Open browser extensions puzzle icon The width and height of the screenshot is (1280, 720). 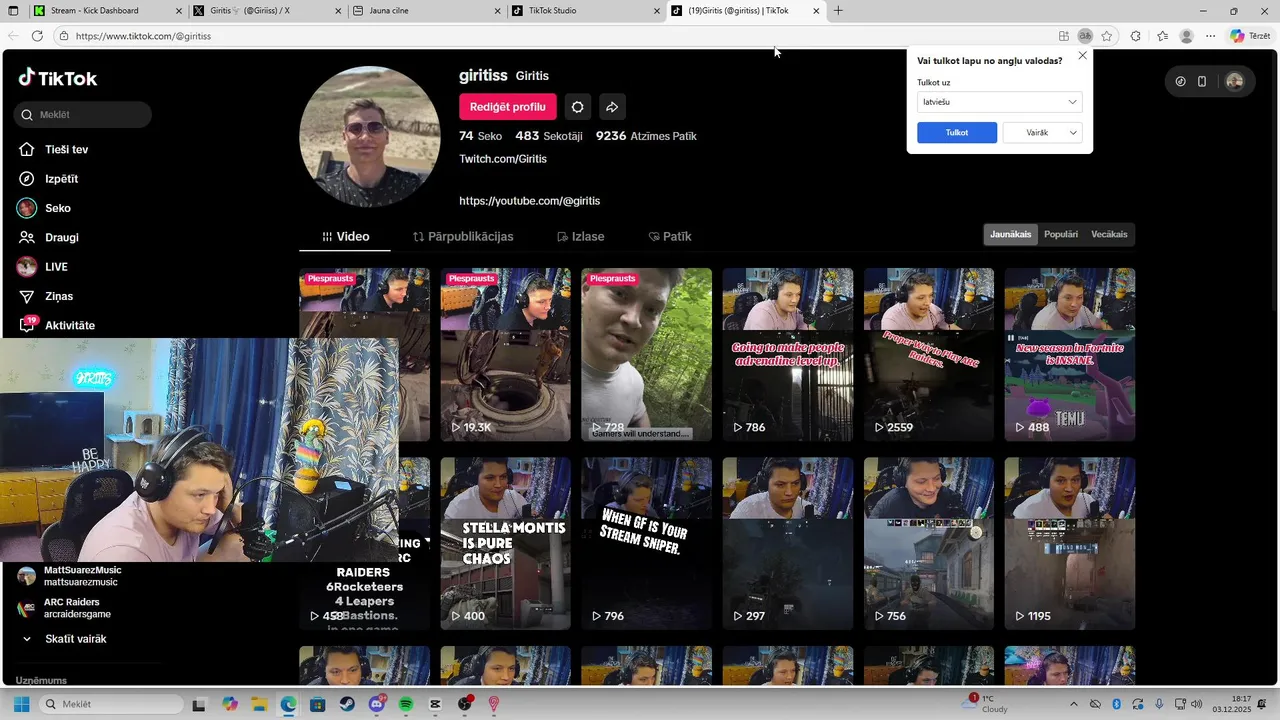coord(1136,36)
